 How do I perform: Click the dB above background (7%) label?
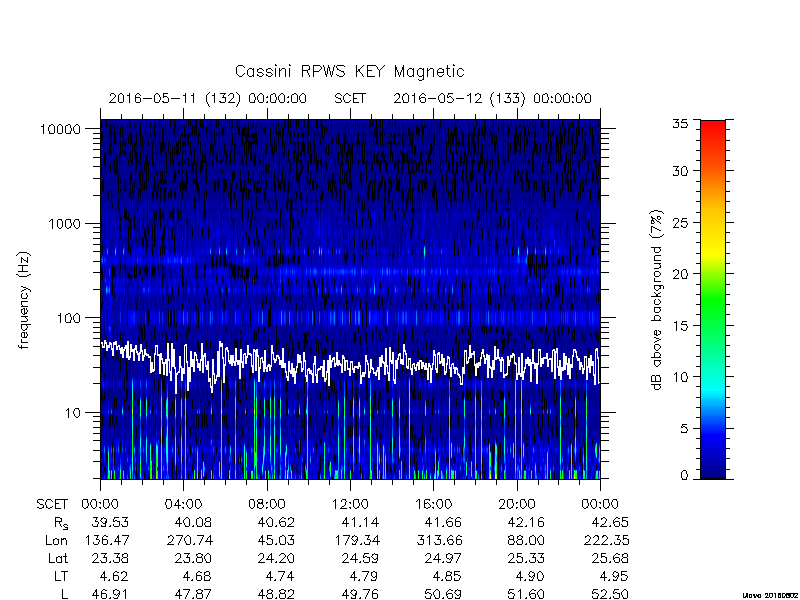click(657, 300)
